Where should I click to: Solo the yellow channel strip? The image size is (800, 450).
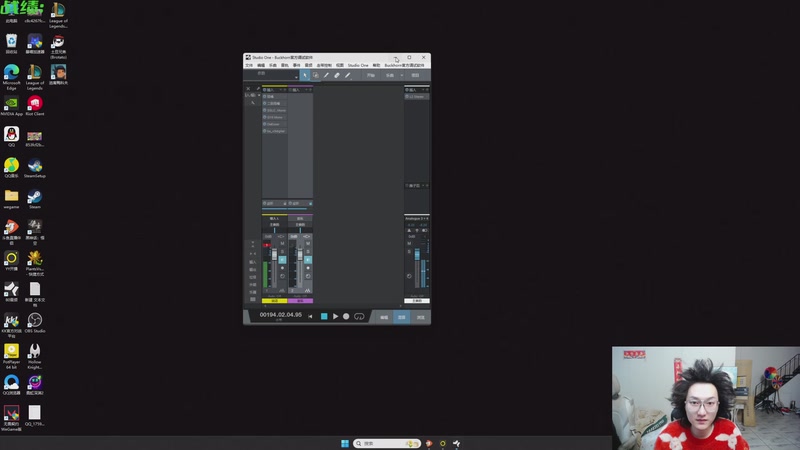point(282,252)
